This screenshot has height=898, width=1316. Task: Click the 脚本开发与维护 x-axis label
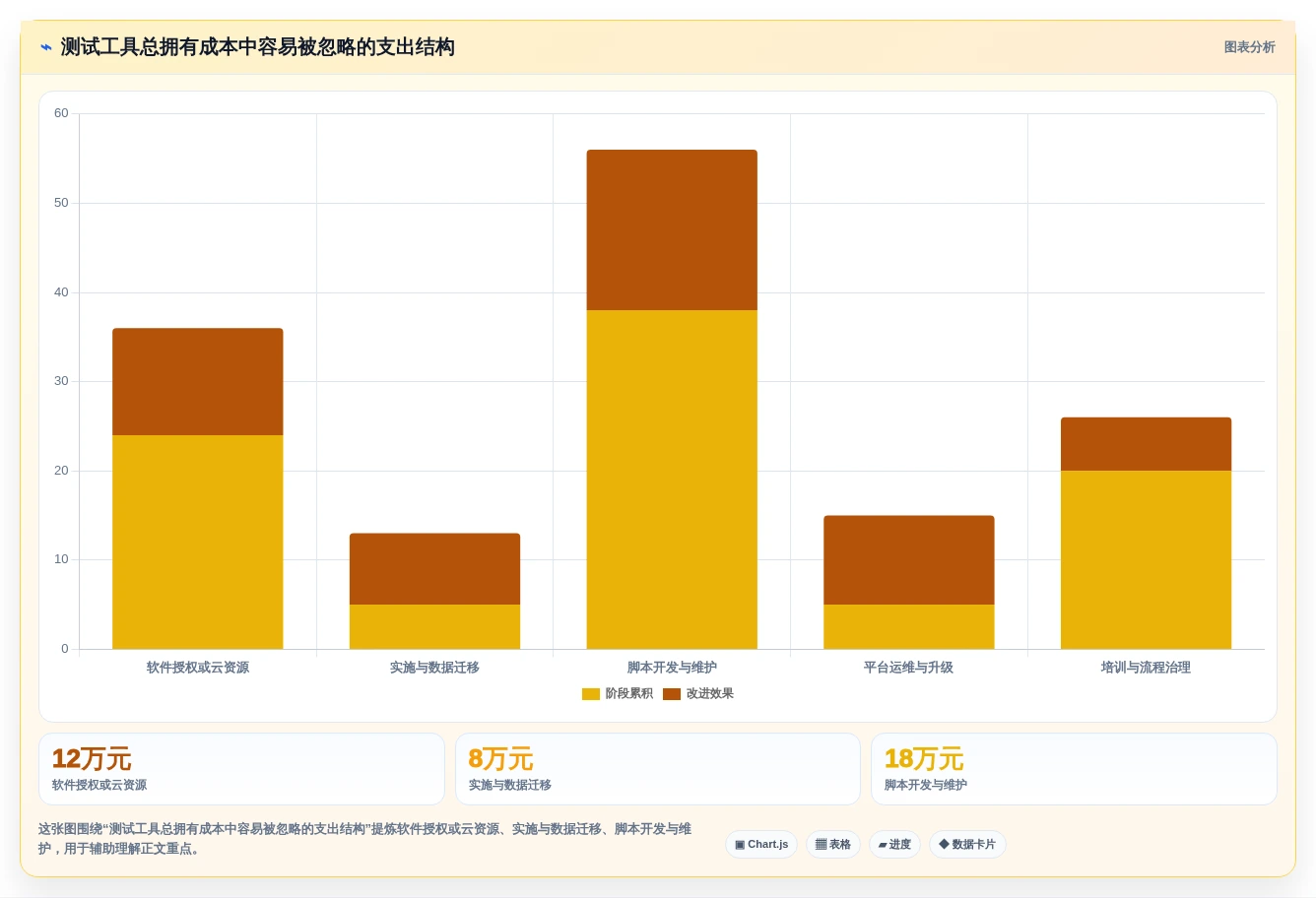672,668
